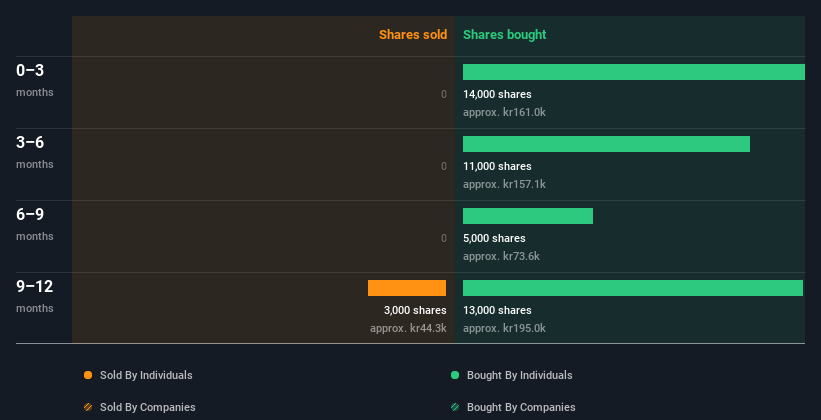Click the 0–3 months row label
Screen dimensions: 821x420
pyautogui.click(x=35, y=80)
